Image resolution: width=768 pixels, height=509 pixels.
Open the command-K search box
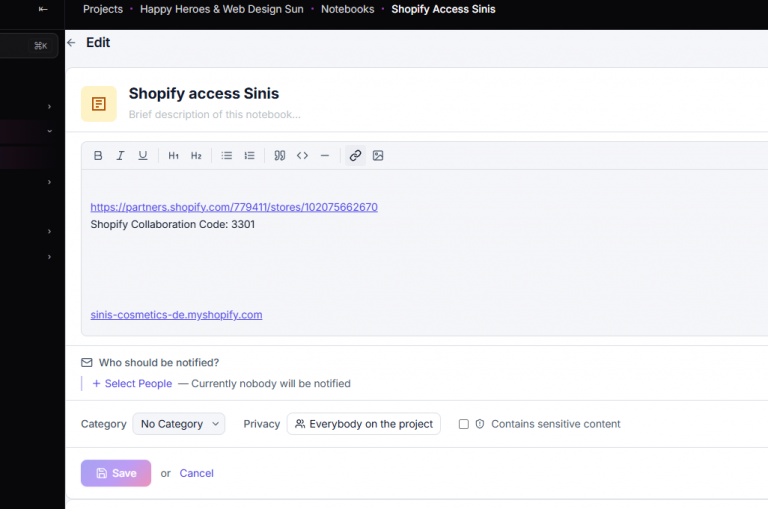pos(29,46)
